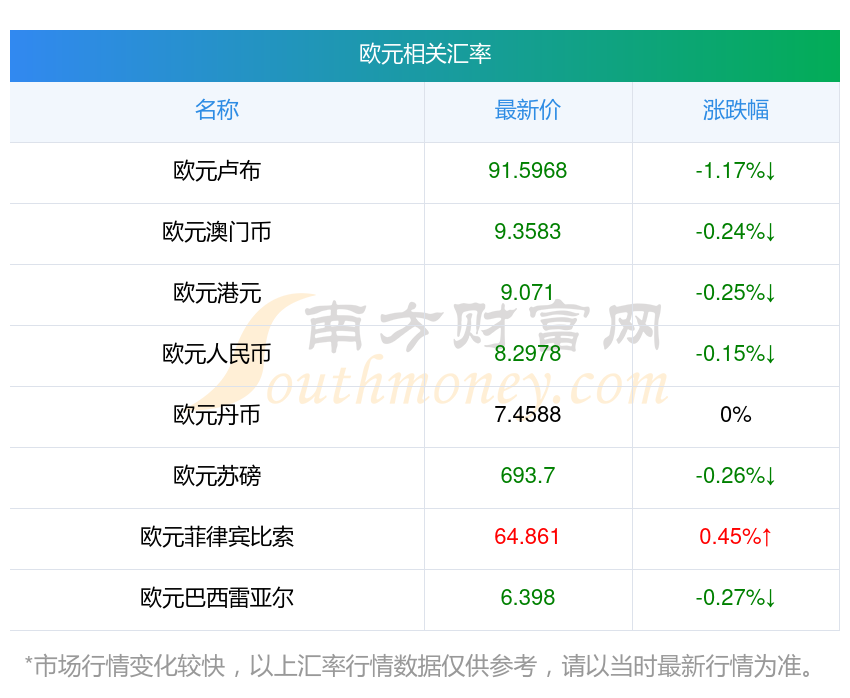Click the 欧元丹币 row name
This screenshot has width=850, height=698.
217,415
